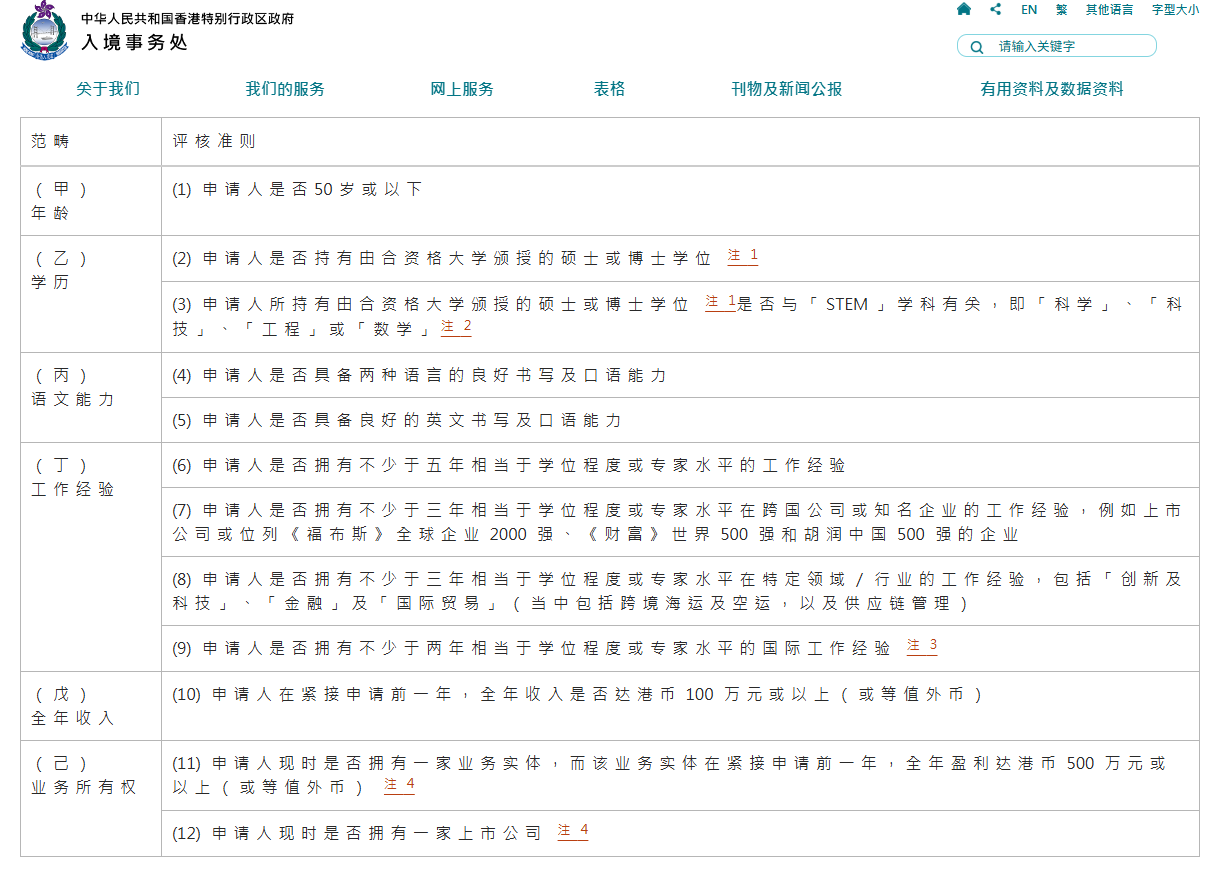The width and height of the screenshot is (1214, 869).
Task: Click the search magnifier icon
Action: pos(977,47)
